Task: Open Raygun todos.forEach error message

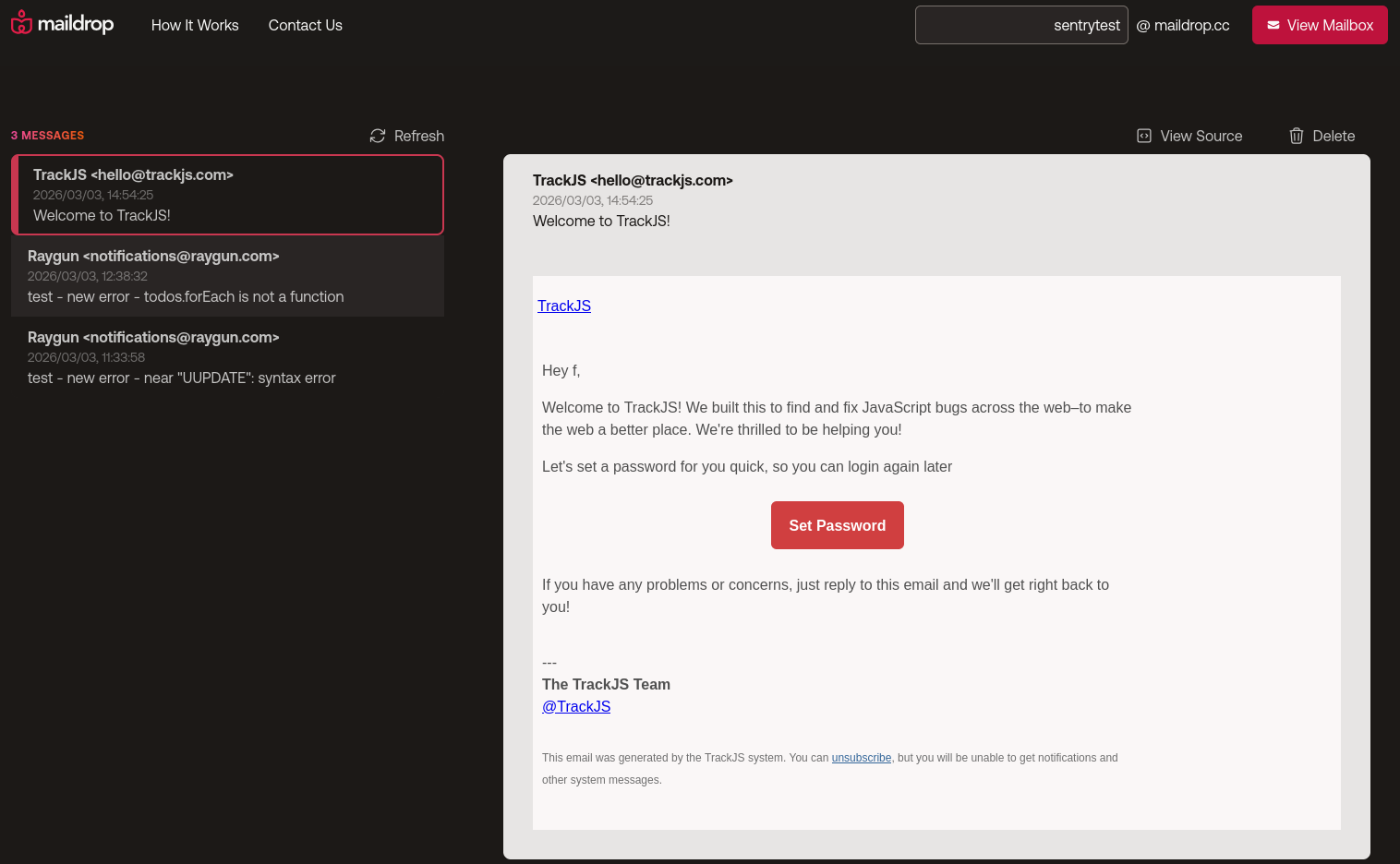Action: coord(227,276)
